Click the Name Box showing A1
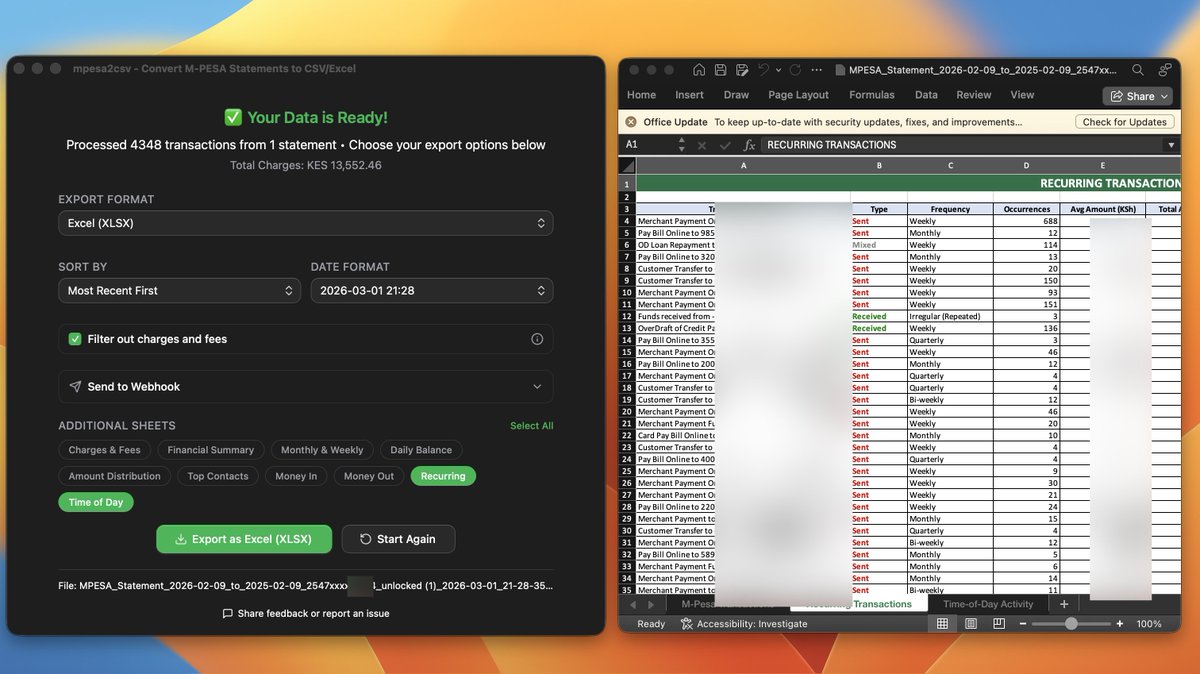Screen dimensions: 1200x674 coord(645,145)
